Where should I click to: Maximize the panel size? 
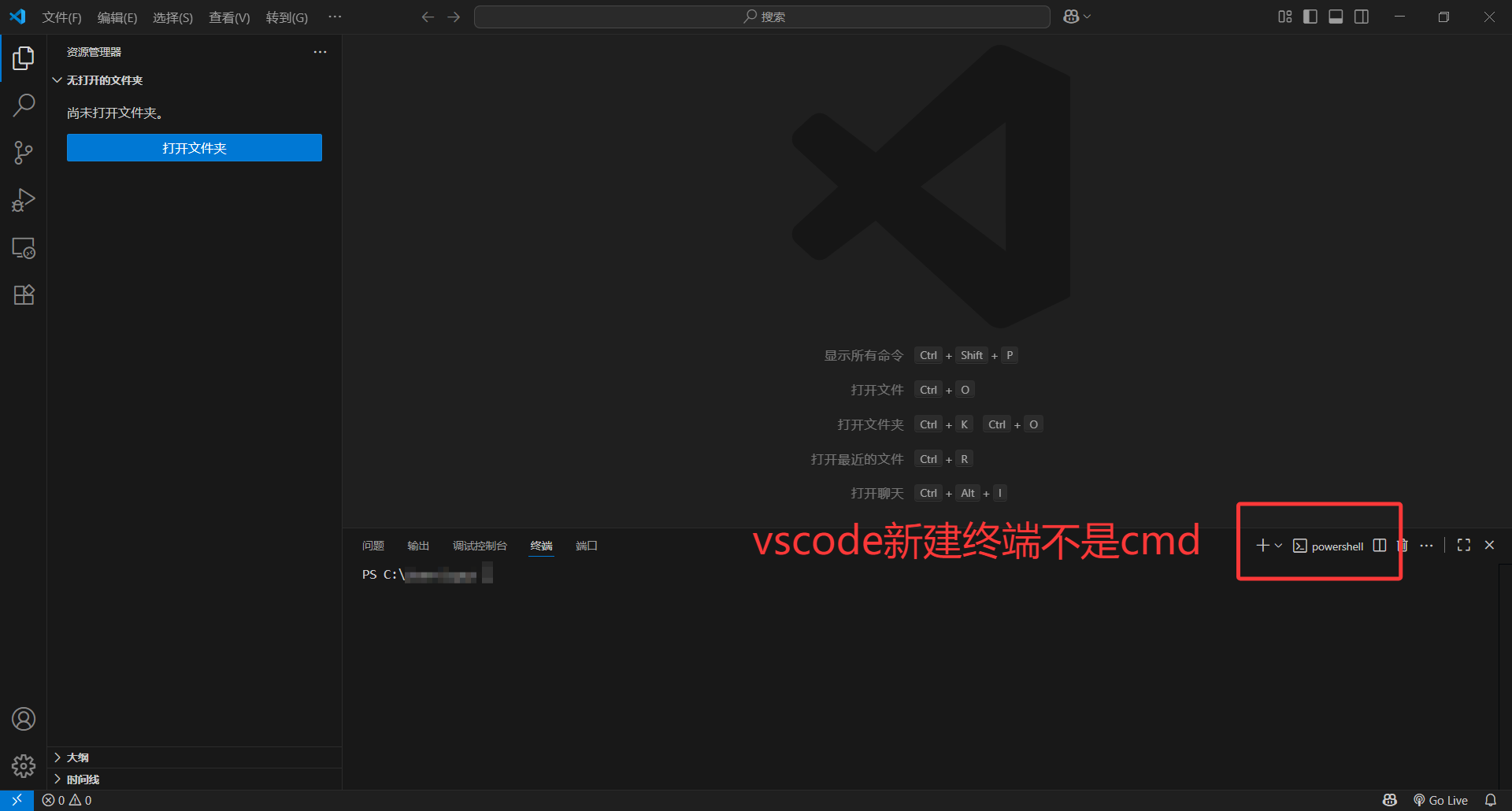pos(1464,545)
